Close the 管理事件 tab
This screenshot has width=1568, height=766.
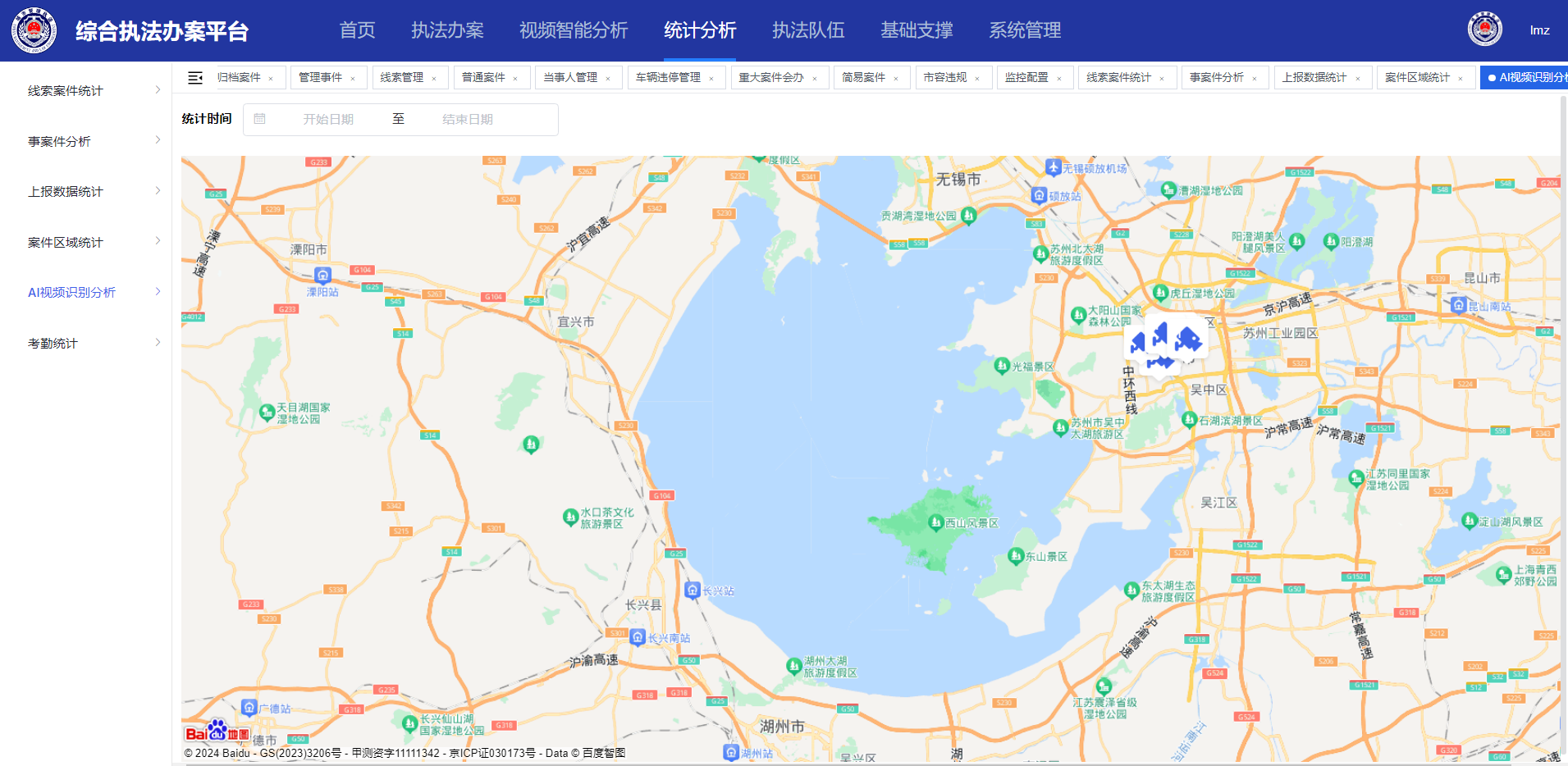click(x=353, y=79)
